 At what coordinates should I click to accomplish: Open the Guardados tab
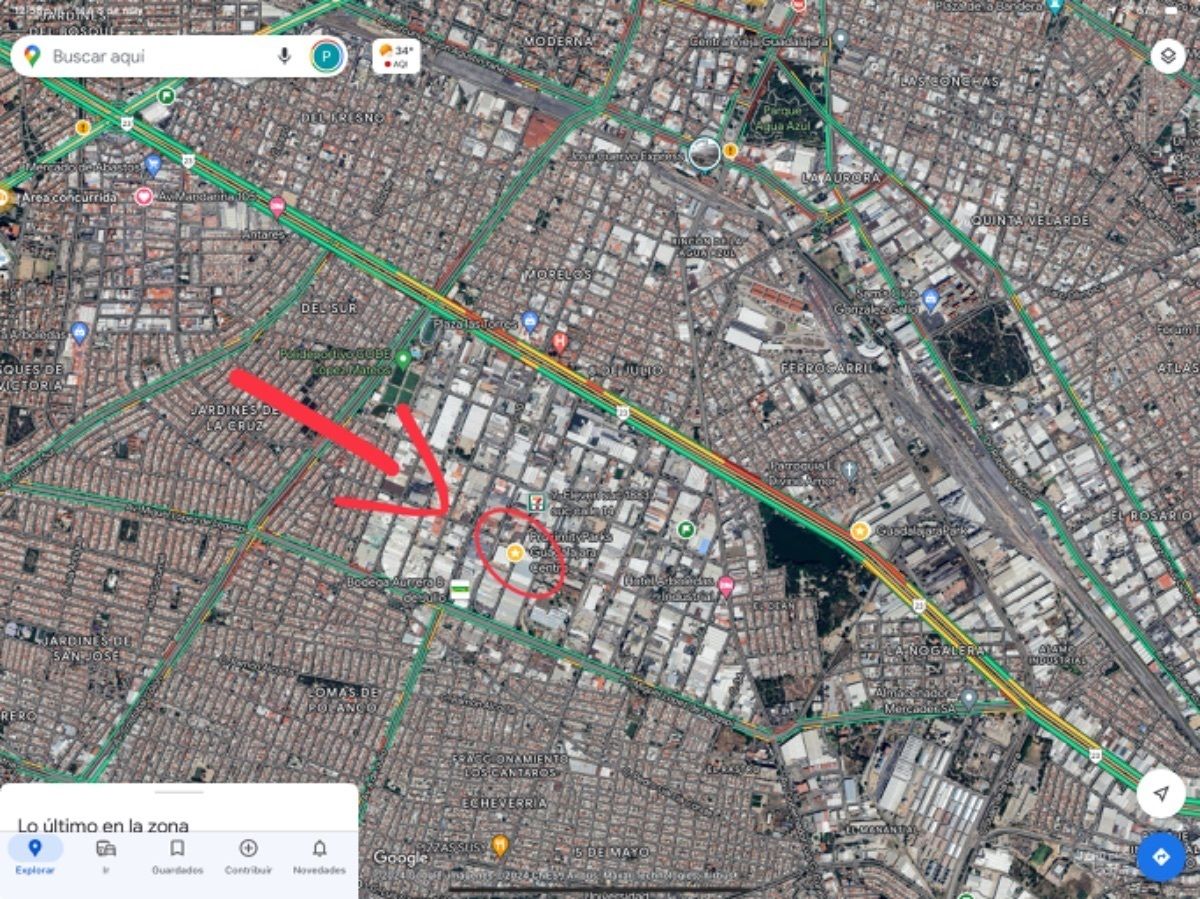click(177, 857)
